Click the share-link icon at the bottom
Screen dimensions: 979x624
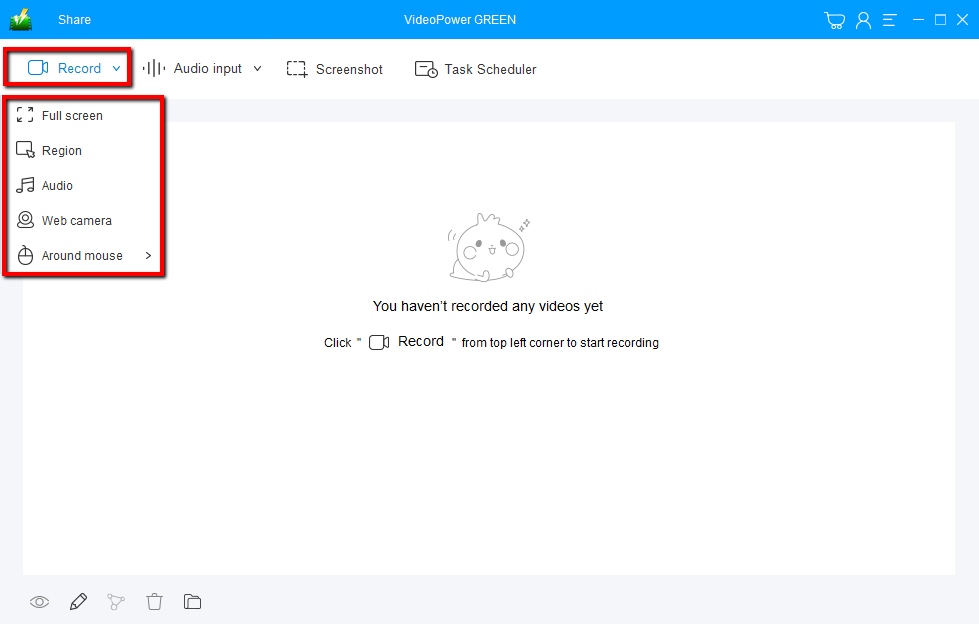pos(116,601)
